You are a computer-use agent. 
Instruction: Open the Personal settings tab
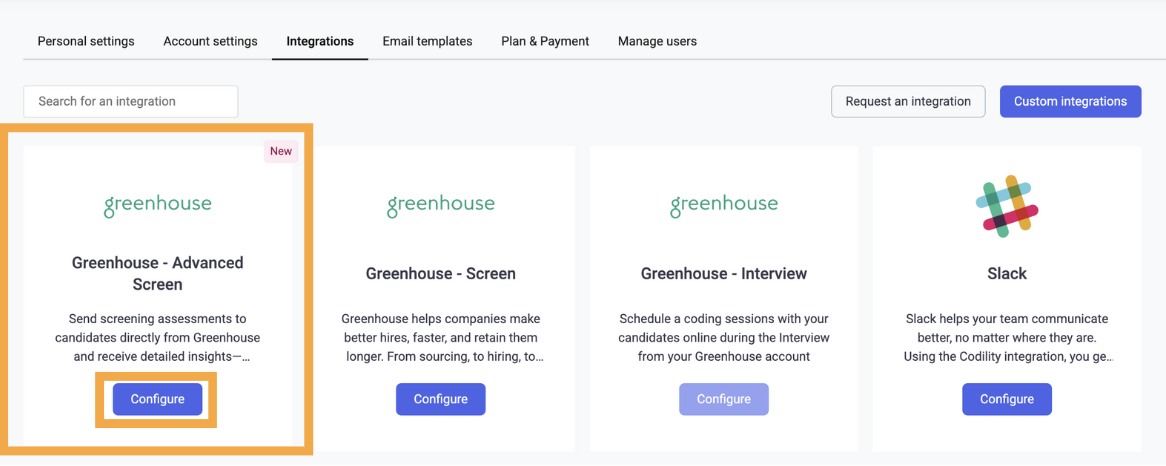coord(86,41)
